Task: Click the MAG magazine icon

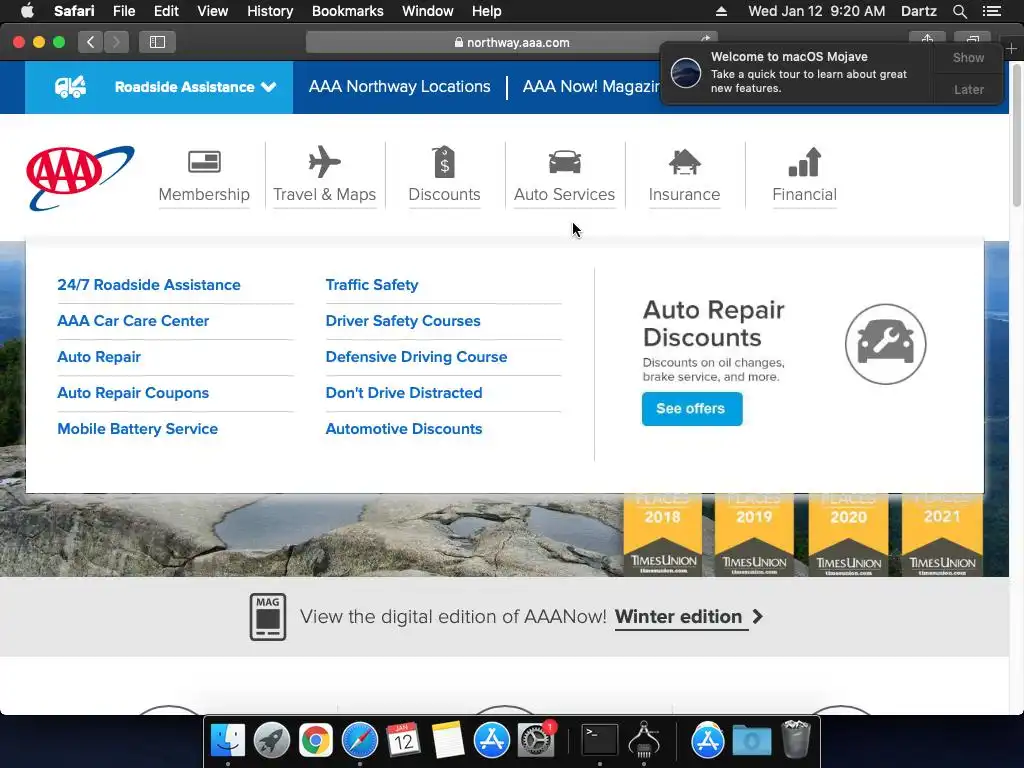Action: point(268,616)
